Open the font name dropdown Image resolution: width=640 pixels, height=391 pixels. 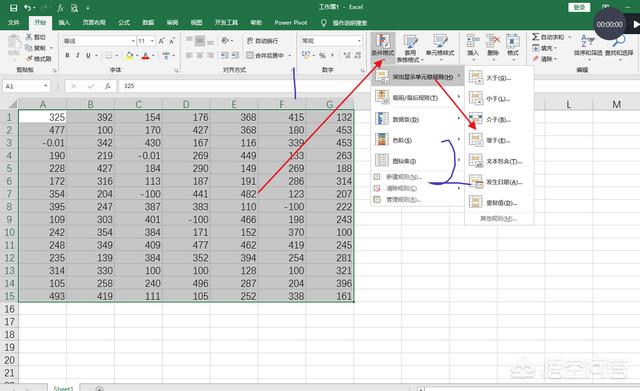(x=133, y=41)
